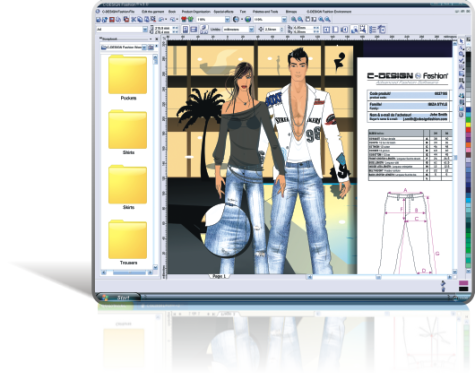Image resolution: width=475 pixels, height=380 pixels.
Task: Click the red save floppy icon
Action: tap(112, 20)
